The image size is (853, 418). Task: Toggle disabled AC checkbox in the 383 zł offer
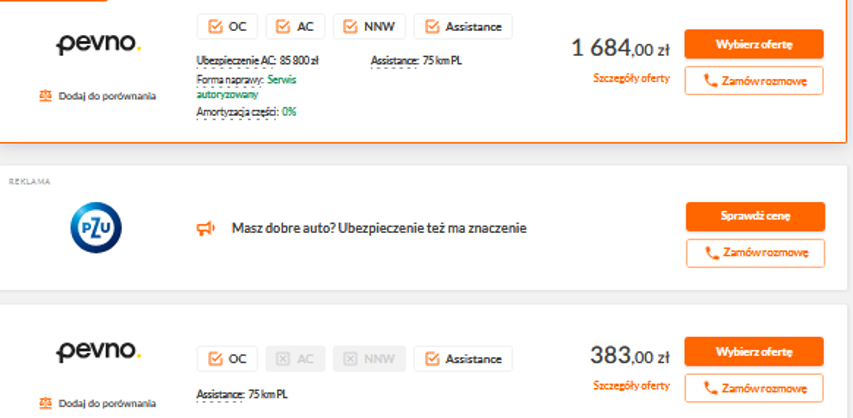pos(283,359)
